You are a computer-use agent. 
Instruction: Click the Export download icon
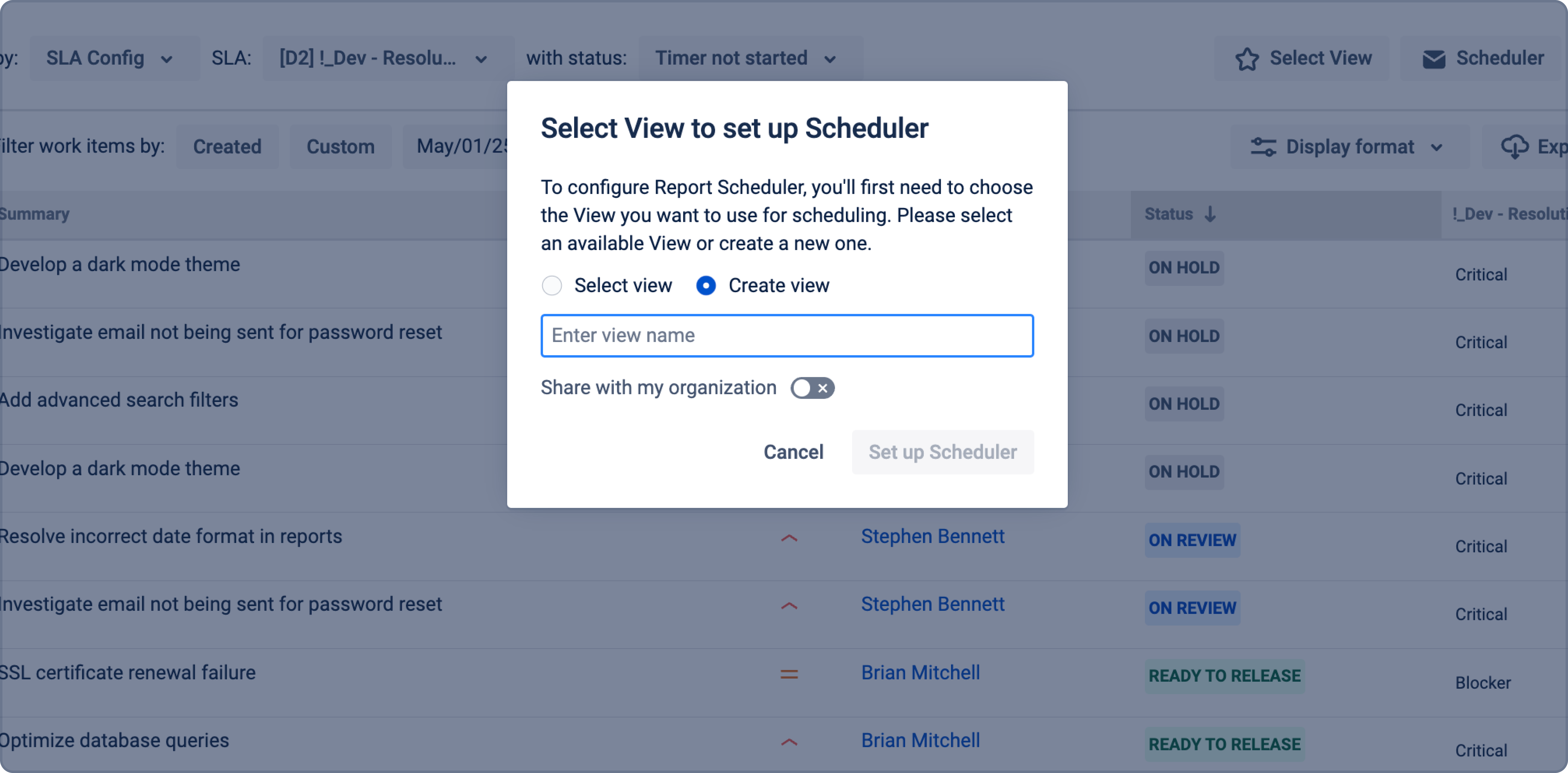tap(1516, 146)
